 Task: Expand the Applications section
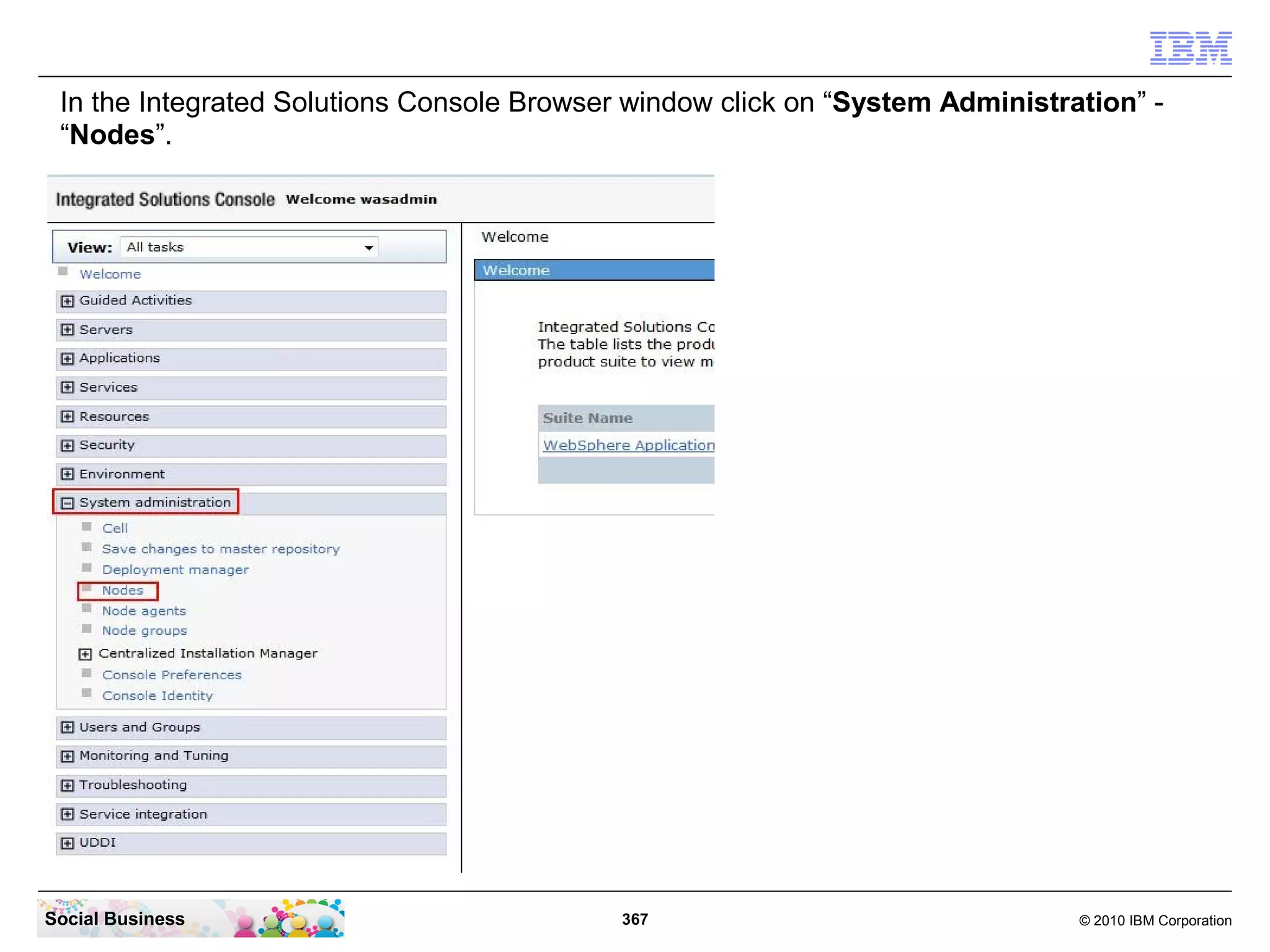68,359
